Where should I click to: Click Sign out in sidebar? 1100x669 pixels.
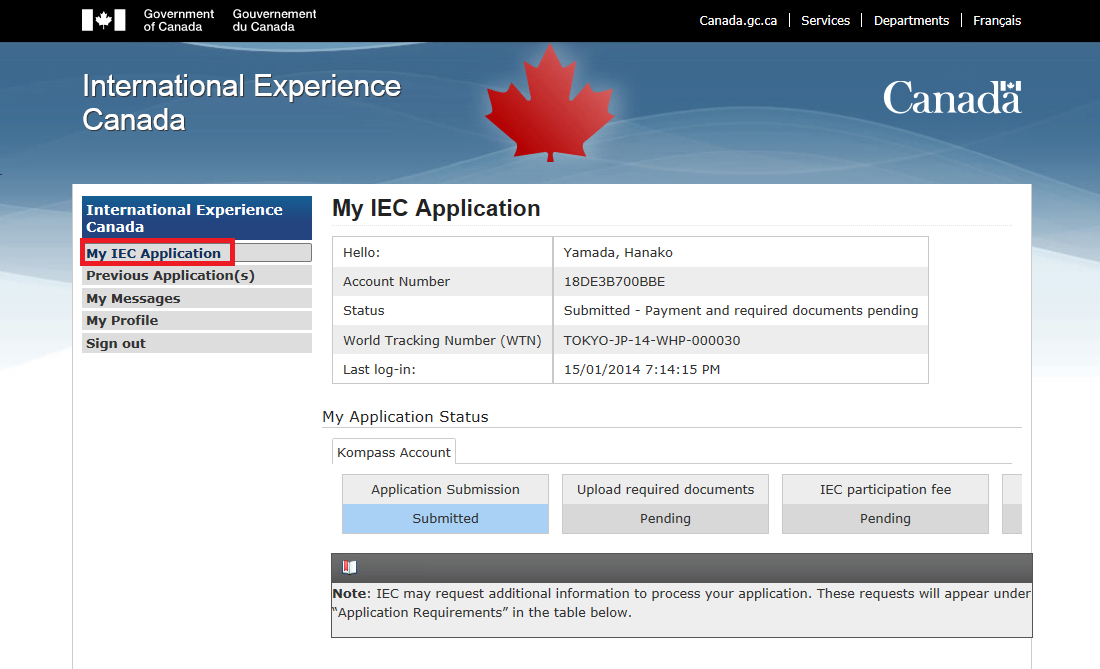[x=196, y=343]
